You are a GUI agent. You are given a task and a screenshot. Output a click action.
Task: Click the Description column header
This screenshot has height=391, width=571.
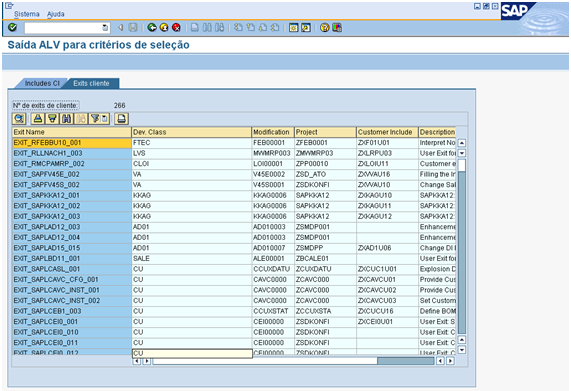coord(437,132)
